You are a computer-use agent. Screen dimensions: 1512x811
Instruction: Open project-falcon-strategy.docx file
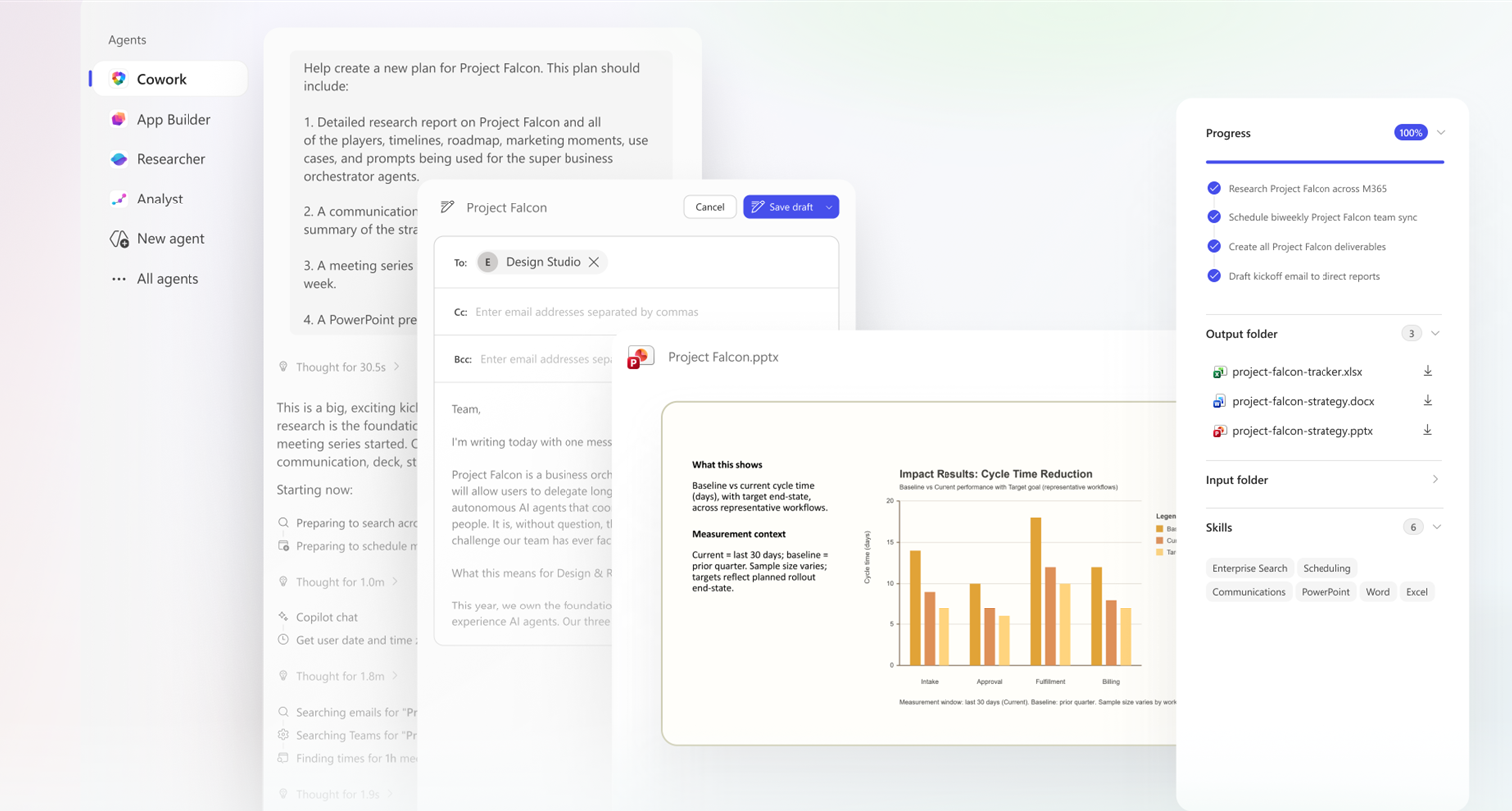1303,401
